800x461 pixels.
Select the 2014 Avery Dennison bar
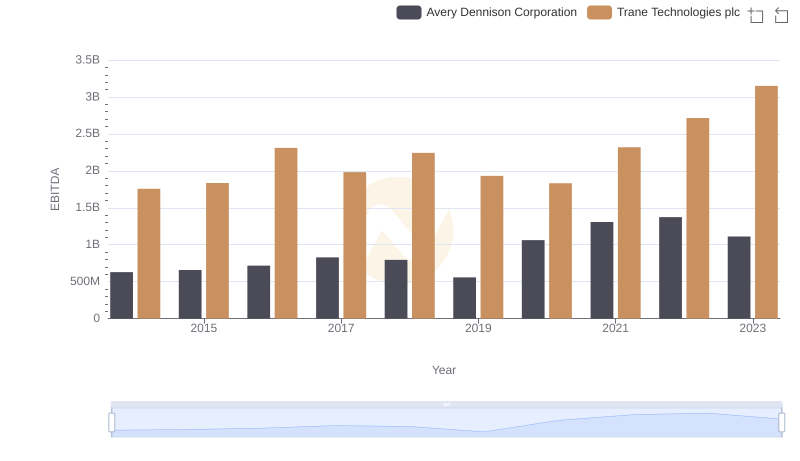tap(121, 295)
